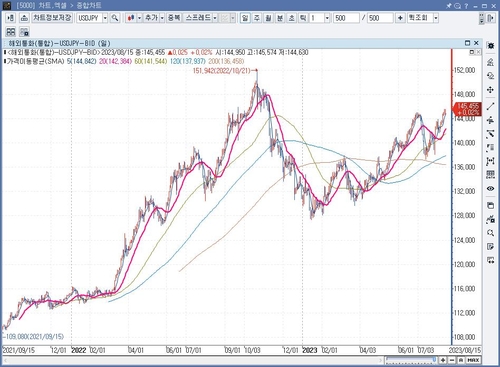
Task: Click the 중복 (overlay) button
Action: pos(174,18)
